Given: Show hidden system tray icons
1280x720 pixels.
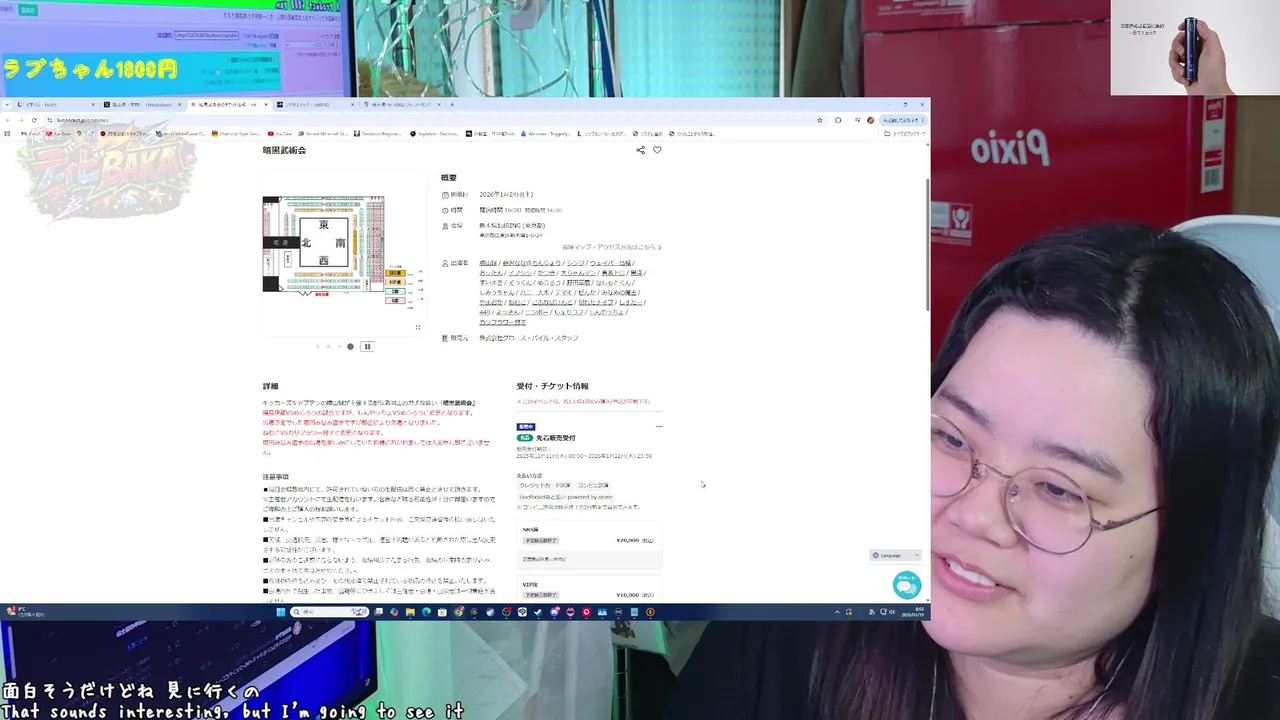Looking at the screenshot, I should click(x=837, y=612).
